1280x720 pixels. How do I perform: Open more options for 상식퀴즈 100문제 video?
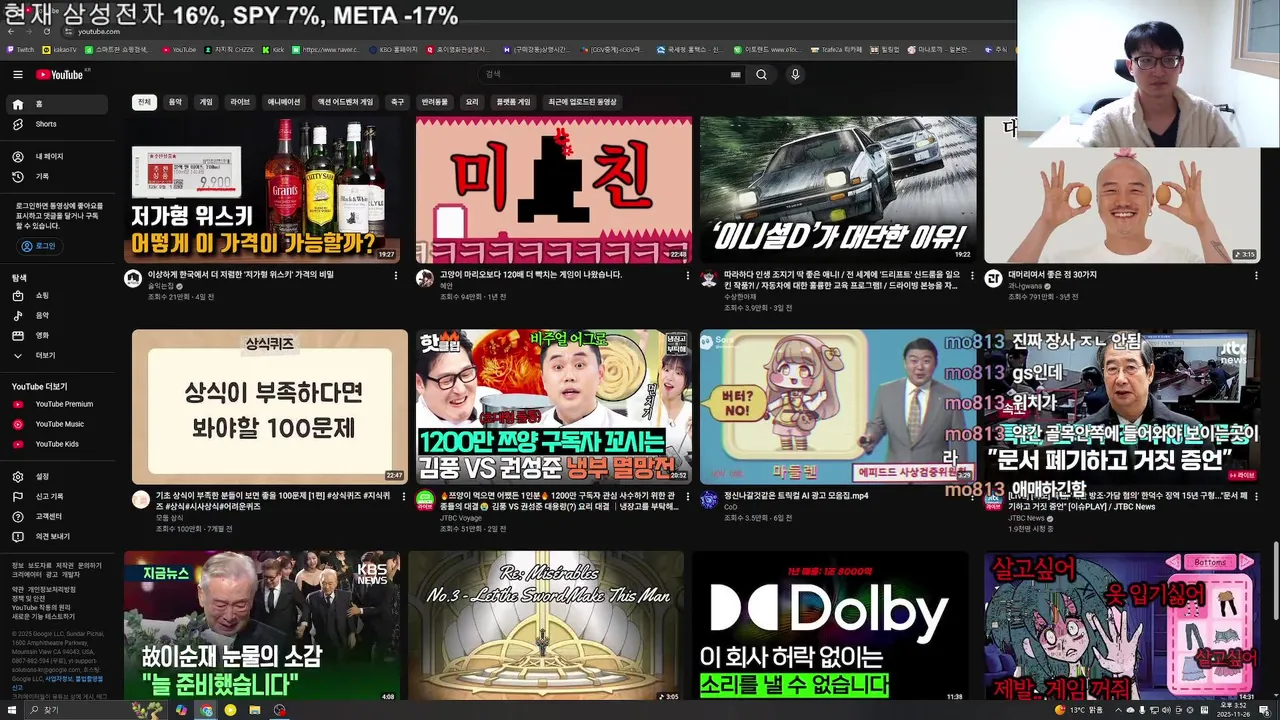click(x=403, y=497)
